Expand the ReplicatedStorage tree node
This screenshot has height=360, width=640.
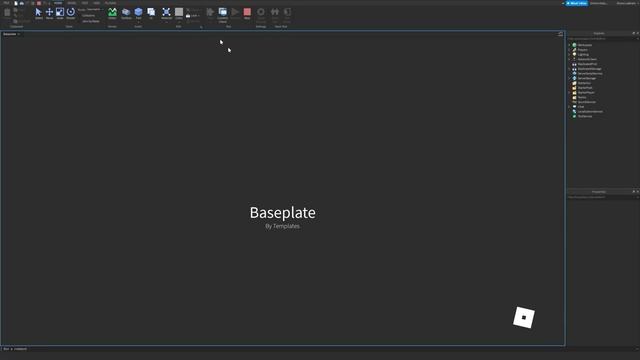569,69
